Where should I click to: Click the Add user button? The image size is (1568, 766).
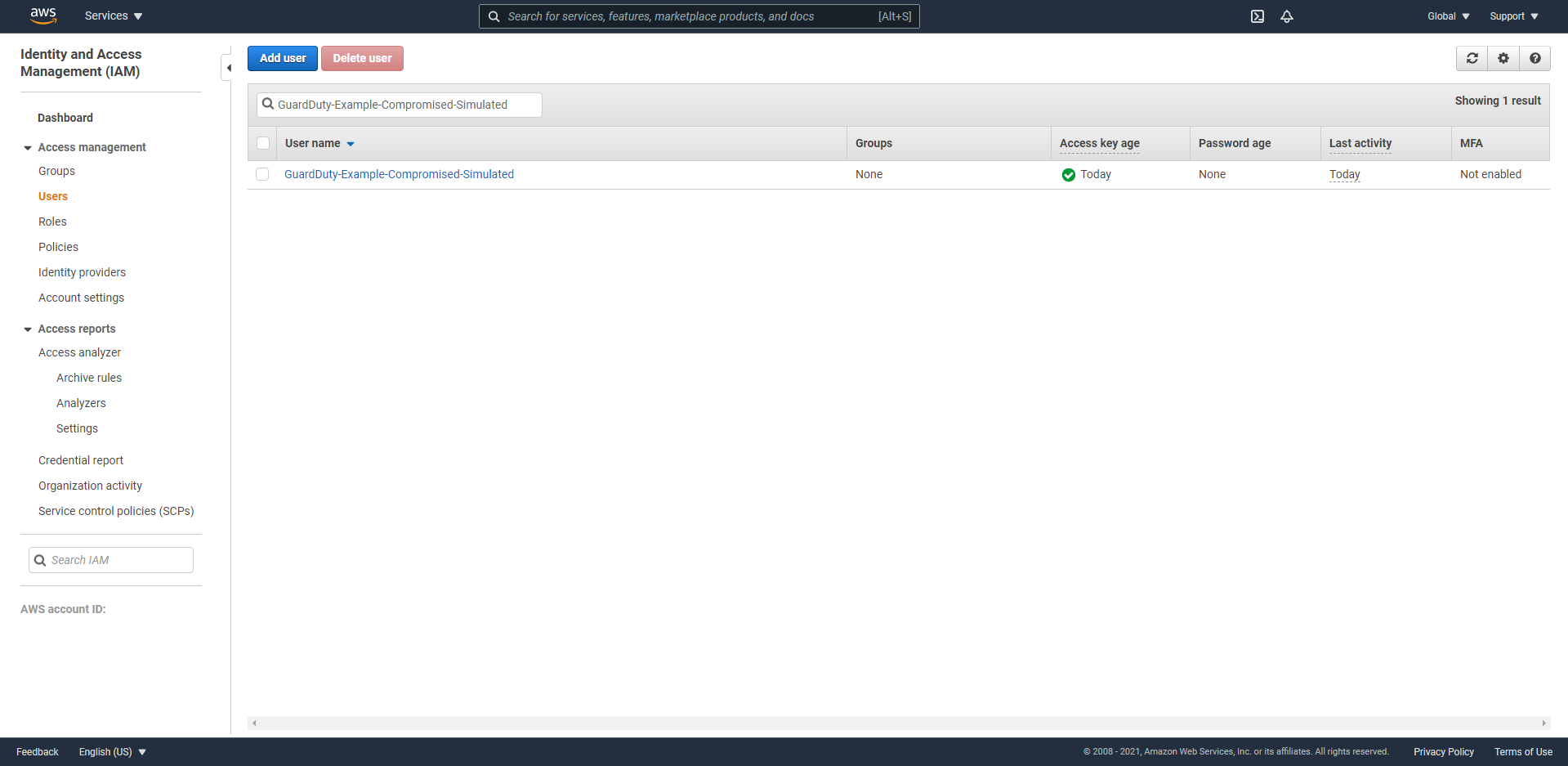click(x=283, y=58)
